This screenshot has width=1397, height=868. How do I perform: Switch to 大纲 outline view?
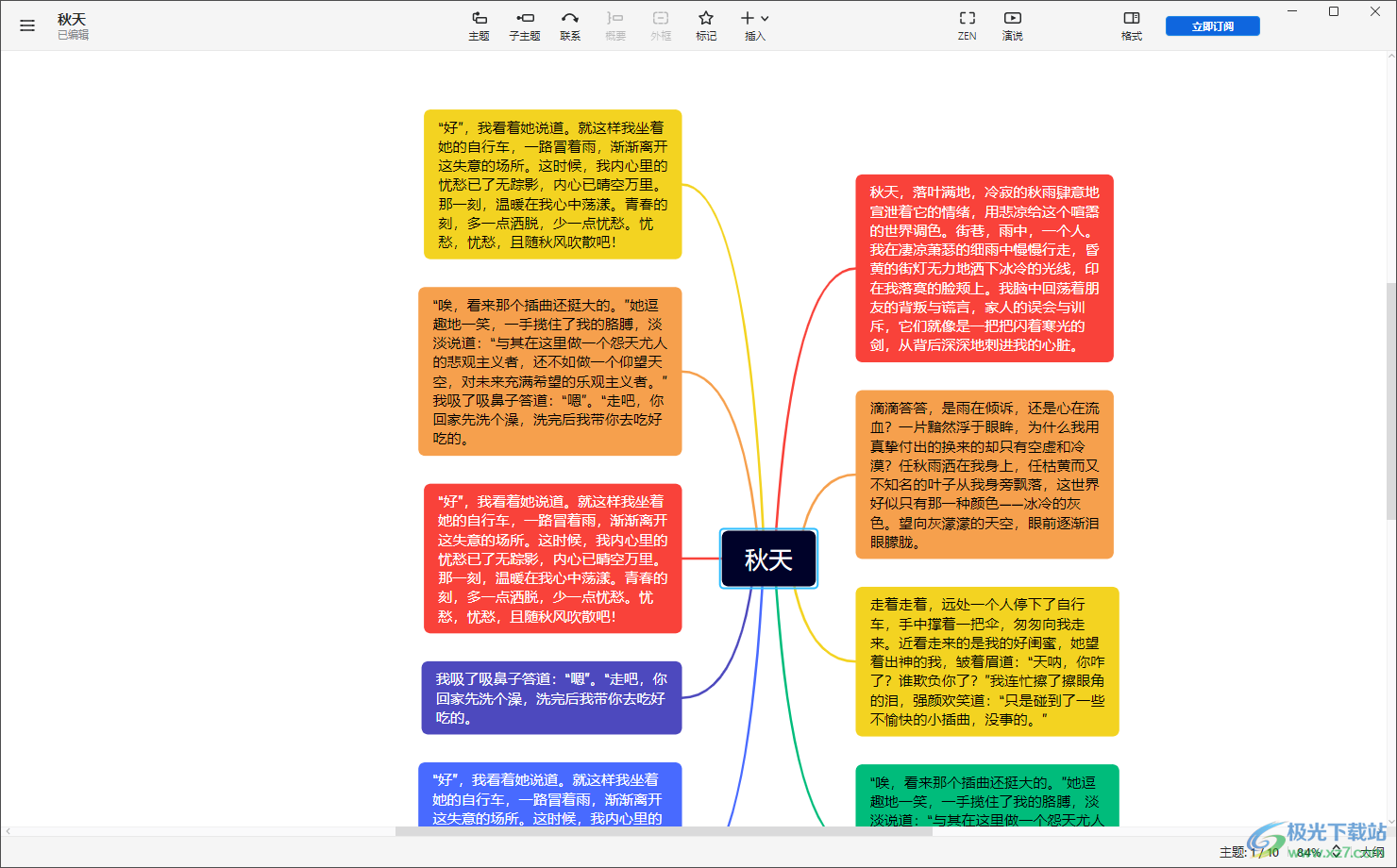(x=1372, y=852)
